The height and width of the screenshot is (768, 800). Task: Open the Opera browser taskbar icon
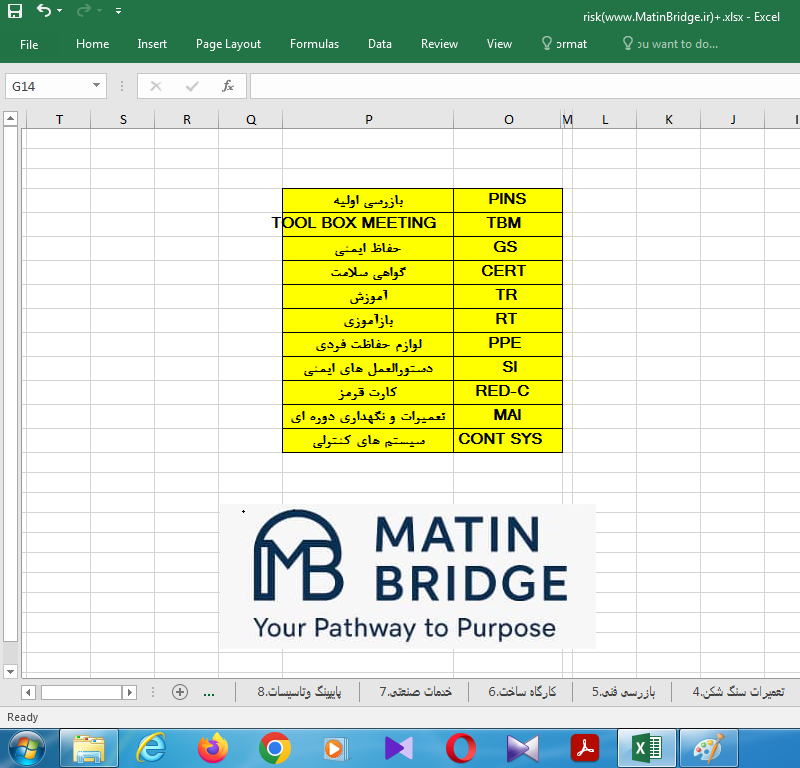point(461,747)
